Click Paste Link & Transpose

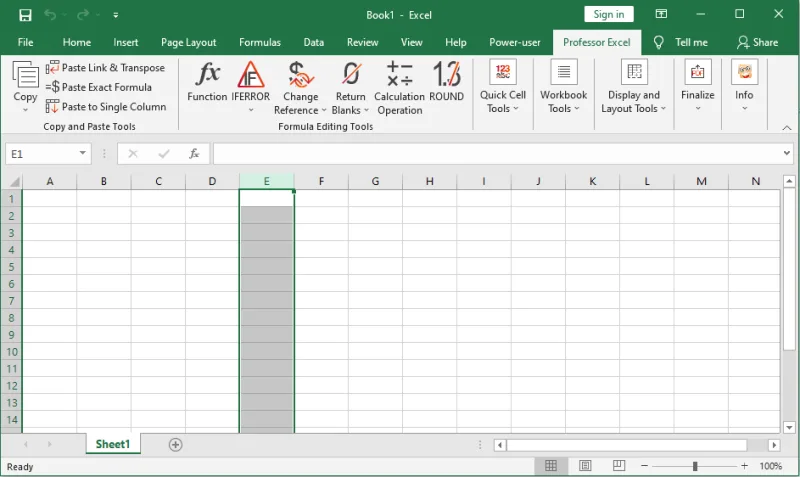coord(106,68)
